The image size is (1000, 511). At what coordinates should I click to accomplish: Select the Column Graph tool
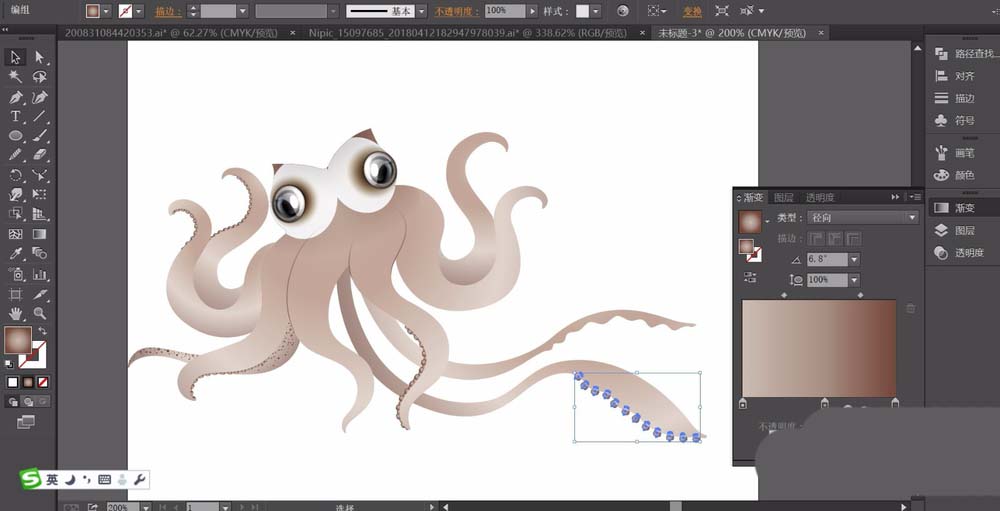coord(40,274)
